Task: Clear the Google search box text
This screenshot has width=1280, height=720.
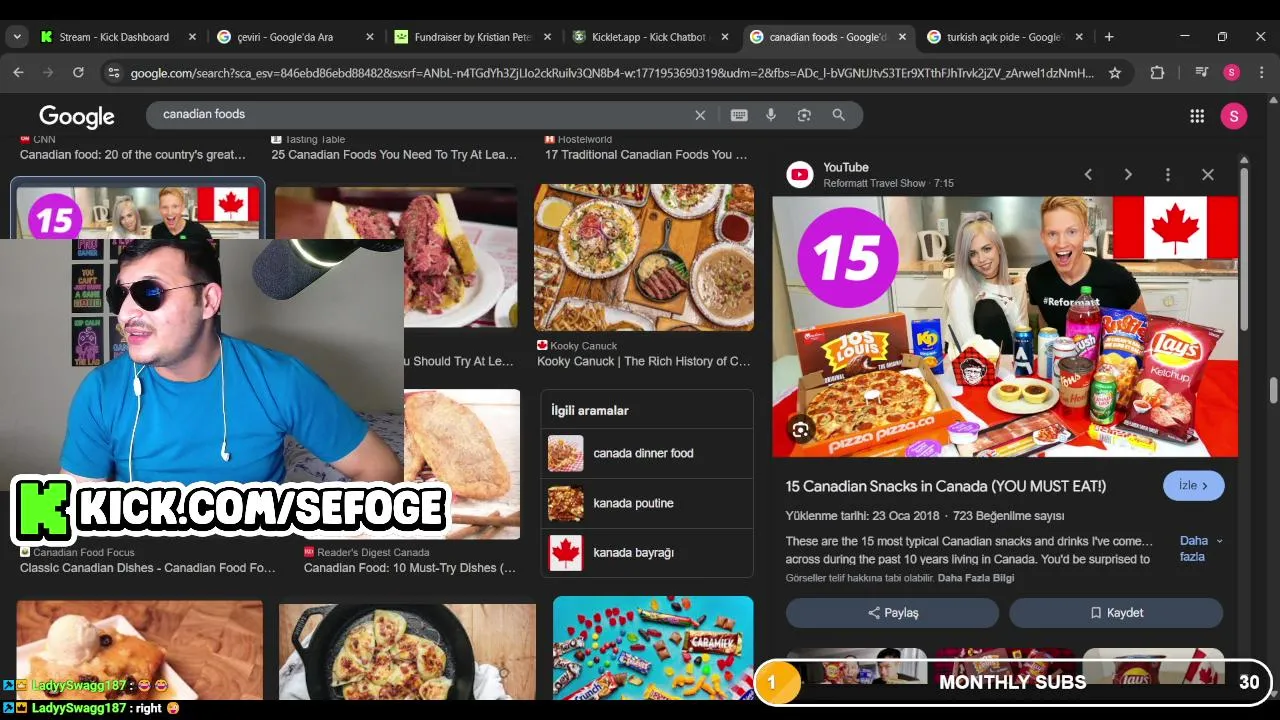Action: 700,115
